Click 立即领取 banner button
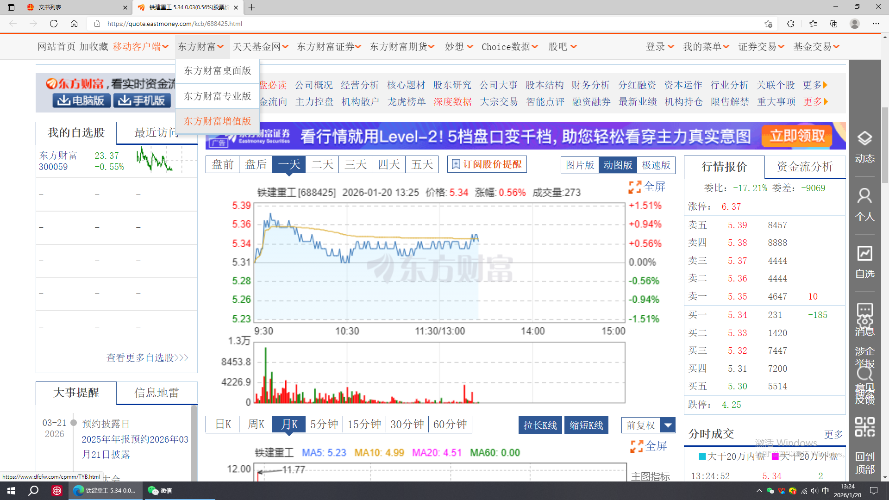Image resolution: width=889 pixels, height=500 pixels. 797,136
